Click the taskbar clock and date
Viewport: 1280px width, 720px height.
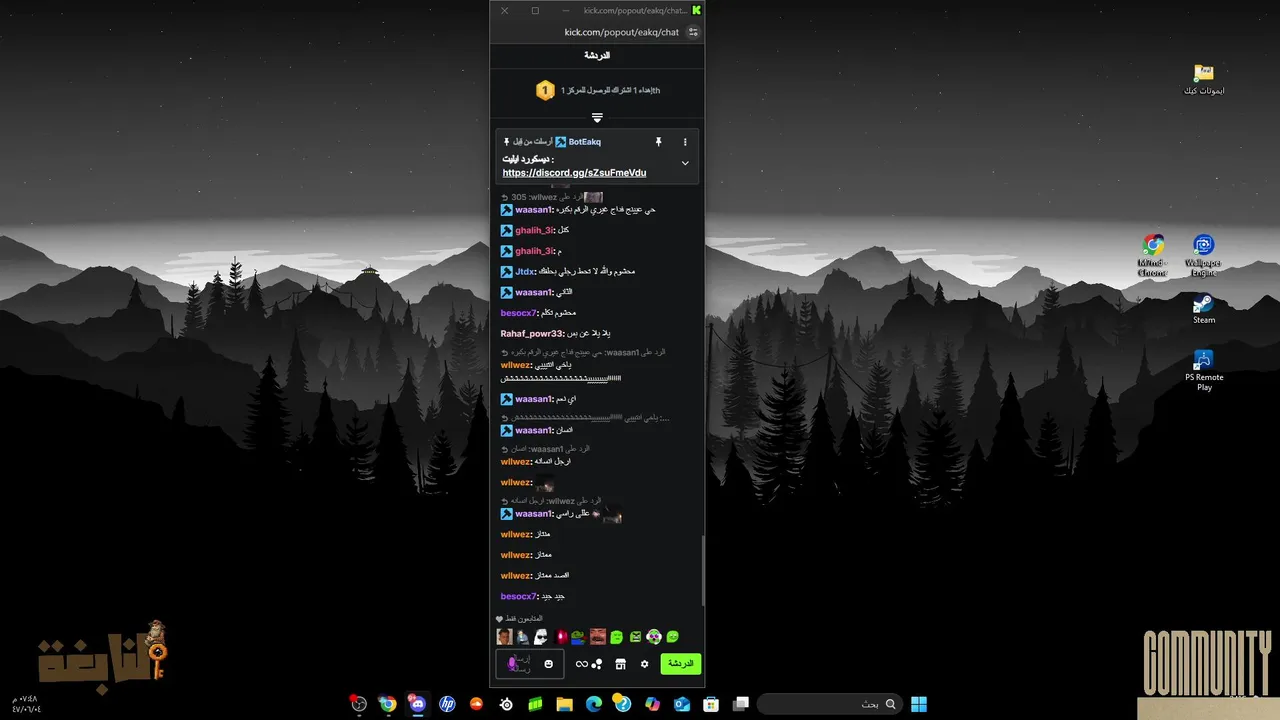pos(25,704)
